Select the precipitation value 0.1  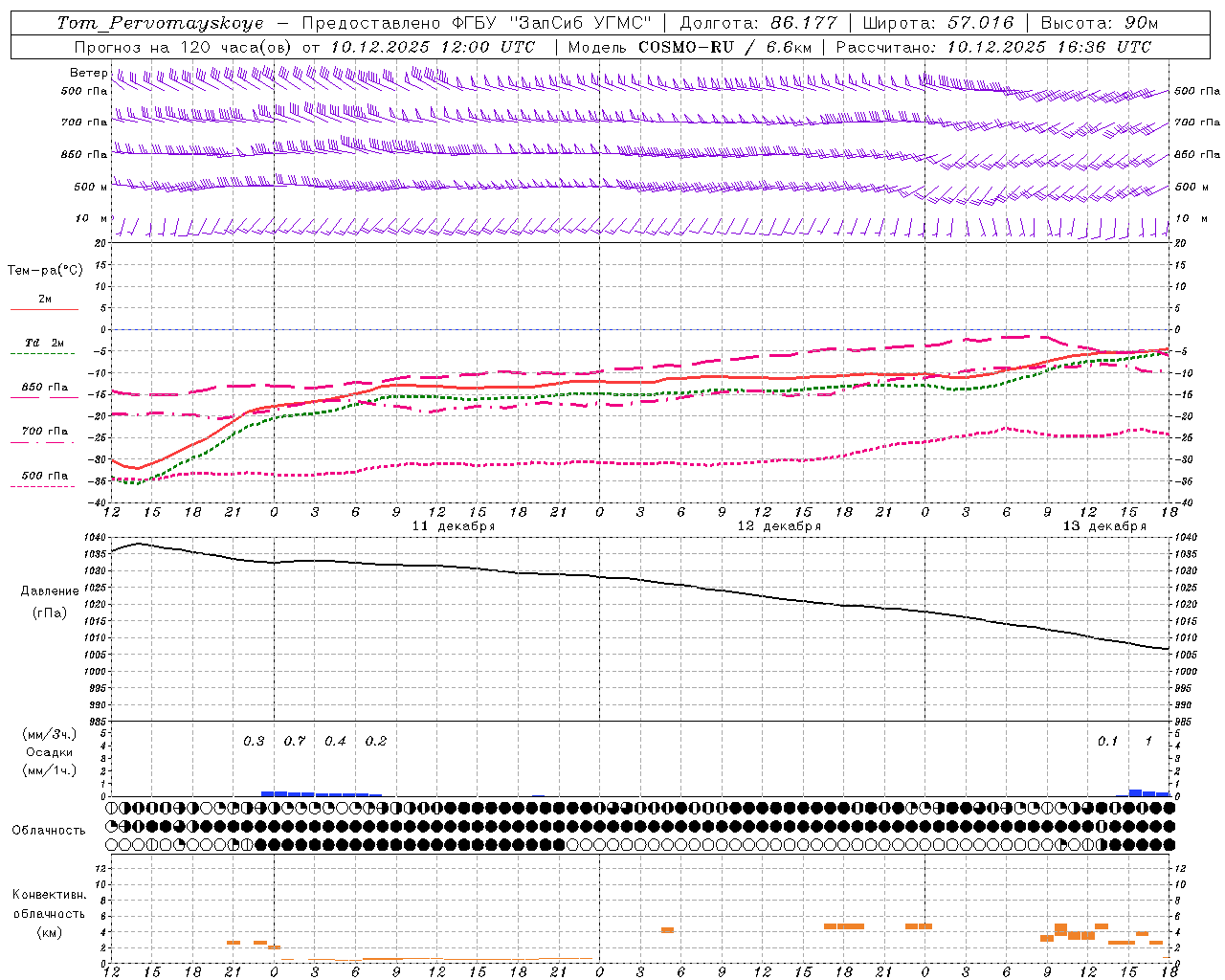click(x=1107, y=742)
